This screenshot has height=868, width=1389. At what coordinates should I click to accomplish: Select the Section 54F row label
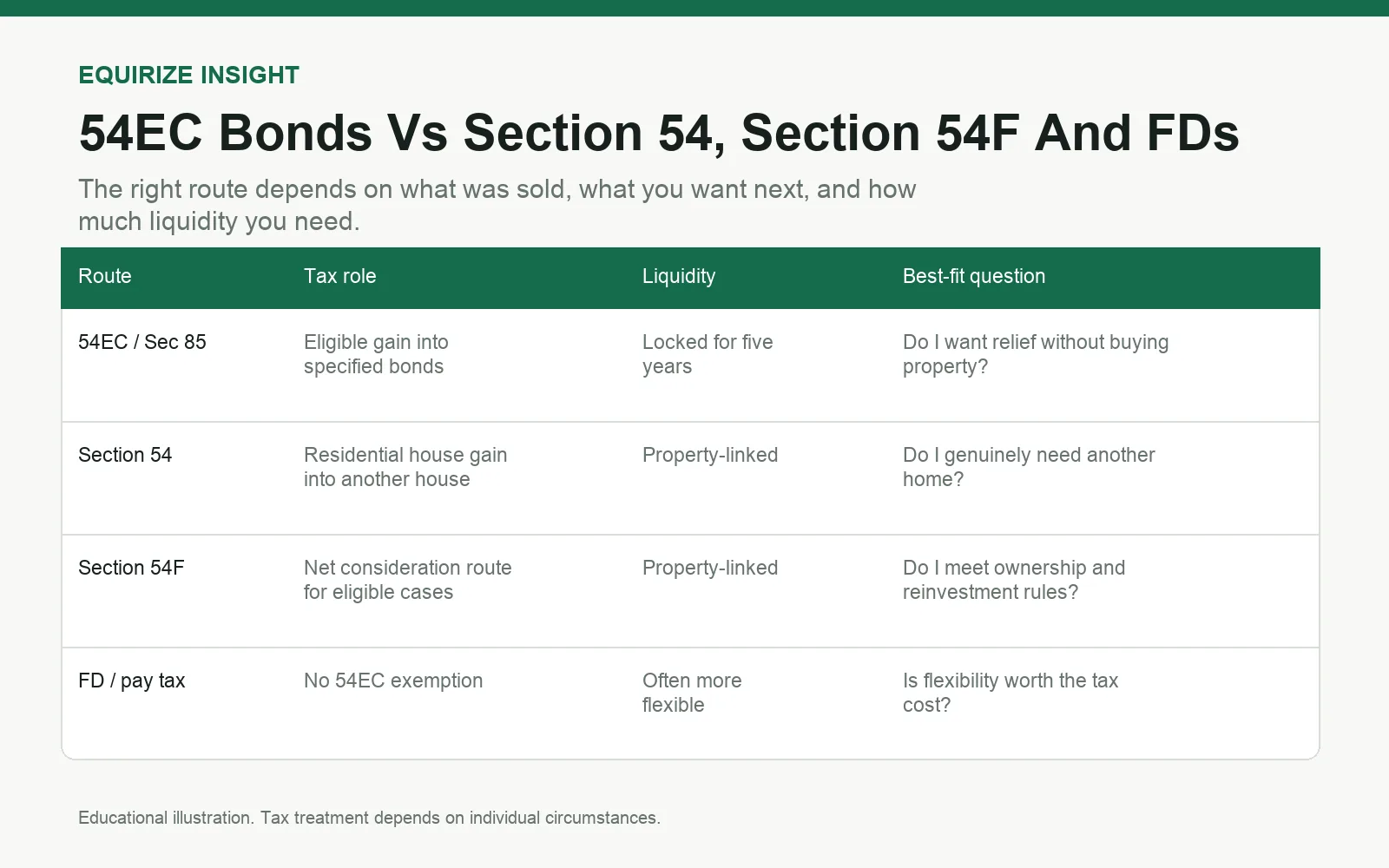[x=131, y=568]
